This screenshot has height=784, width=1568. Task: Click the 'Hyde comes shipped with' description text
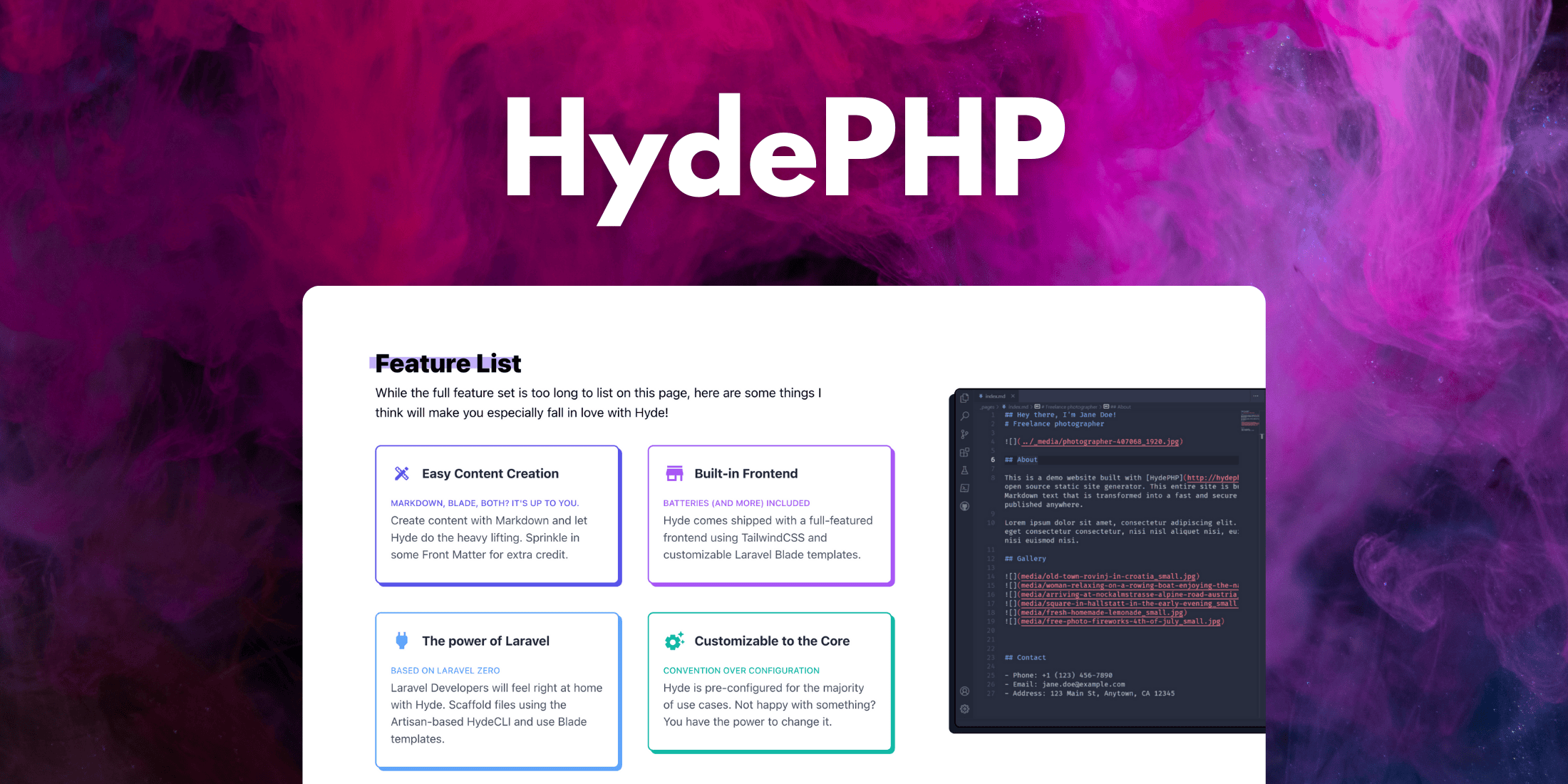click(768, 538)
